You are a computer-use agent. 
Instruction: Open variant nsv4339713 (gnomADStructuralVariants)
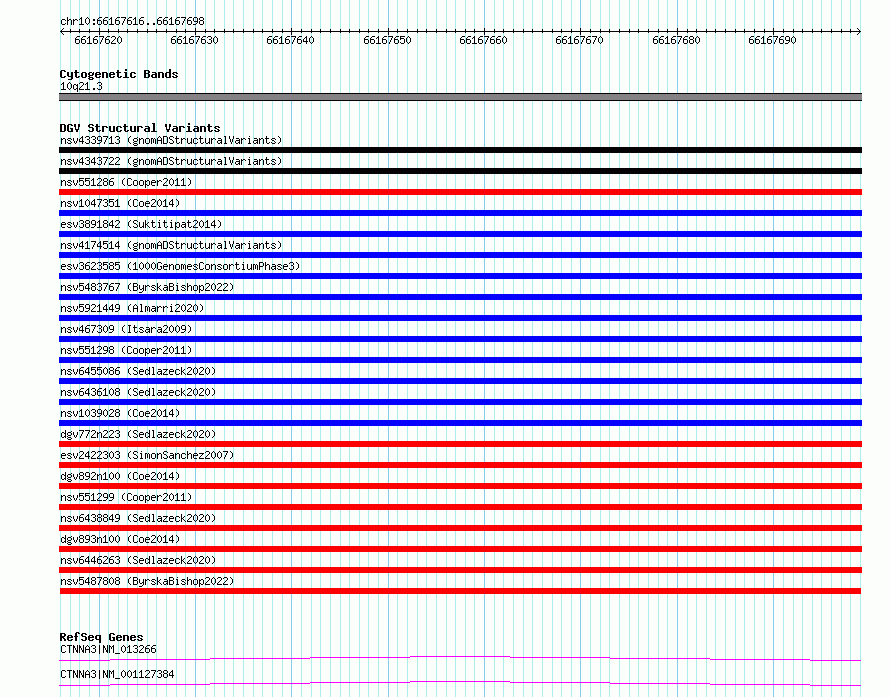tap(171, 140)
